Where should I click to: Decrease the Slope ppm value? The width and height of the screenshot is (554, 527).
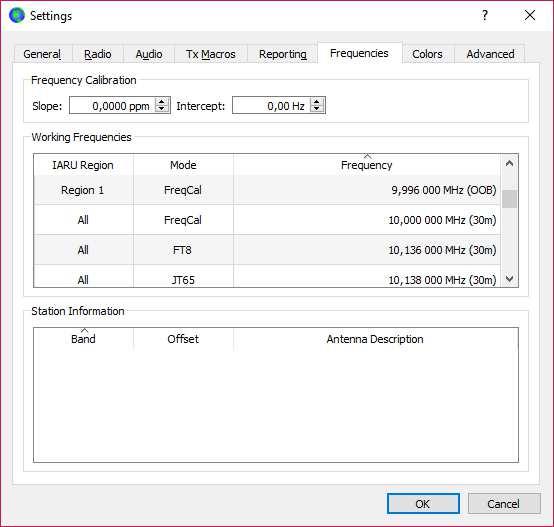(x=161, y=108)
